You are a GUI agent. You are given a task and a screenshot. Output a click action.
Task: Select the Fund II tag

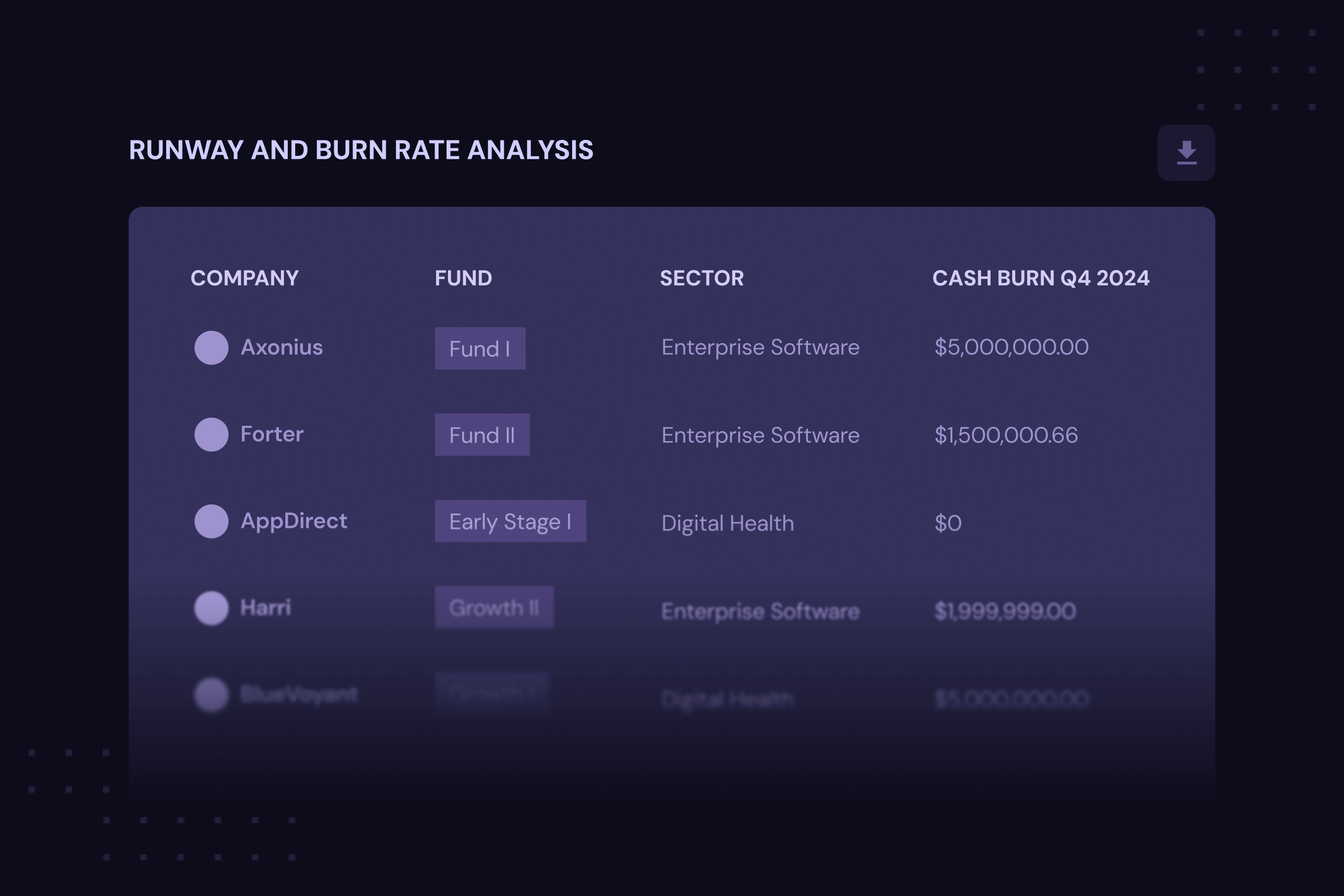482,434
